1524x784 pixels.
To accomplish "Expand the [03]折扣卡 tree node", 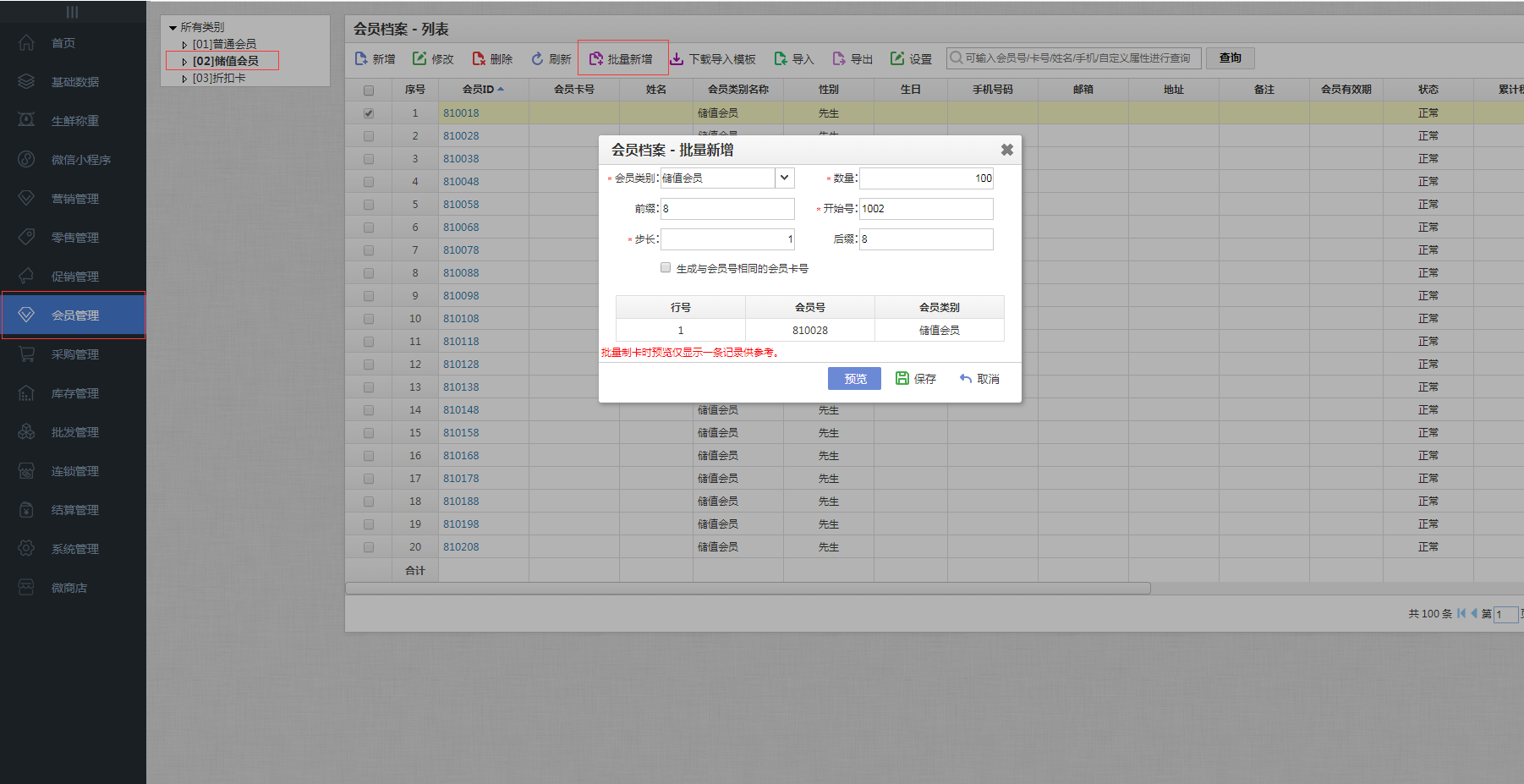I will [x=184, y=79].
